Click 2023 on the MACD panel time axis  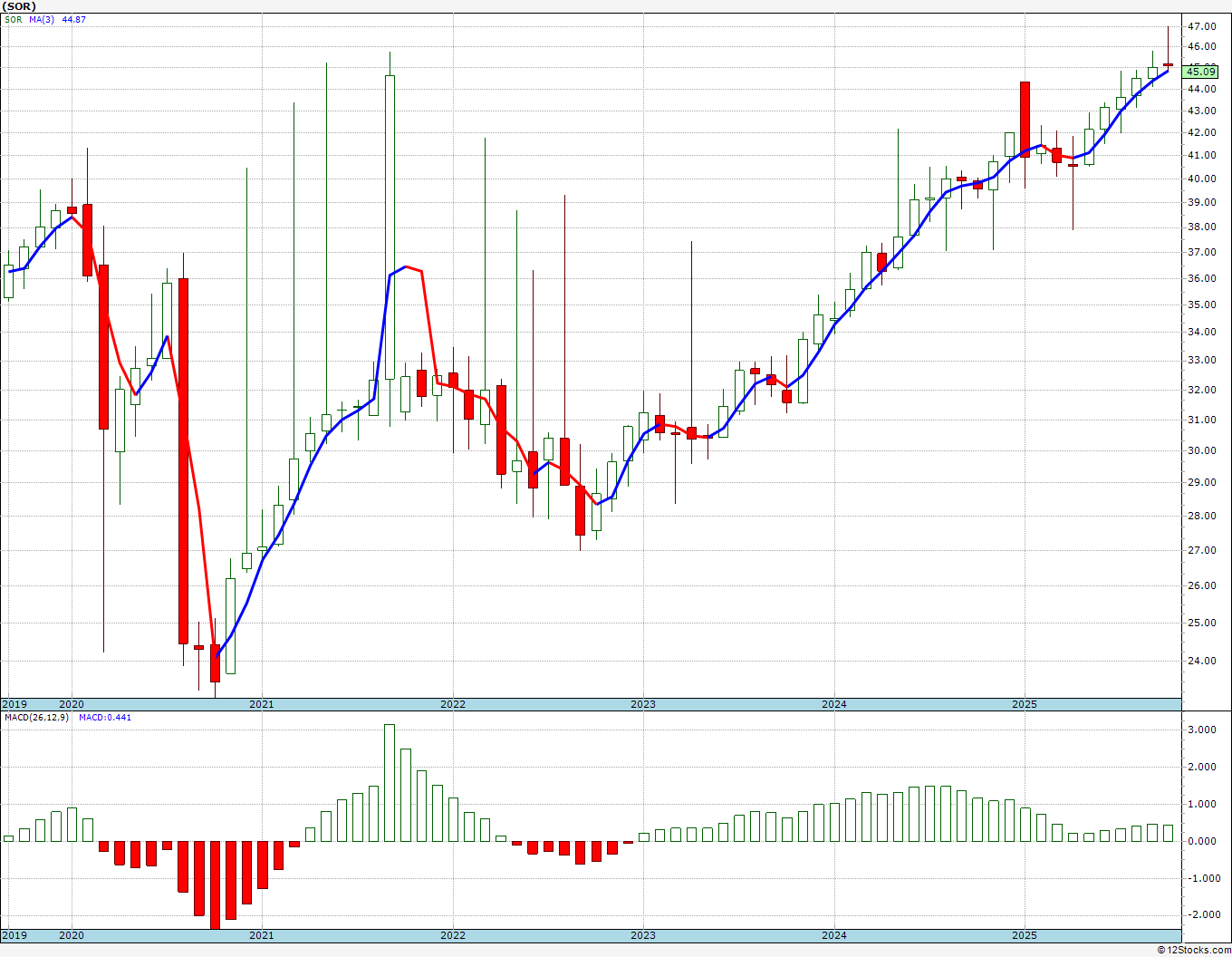643,935
